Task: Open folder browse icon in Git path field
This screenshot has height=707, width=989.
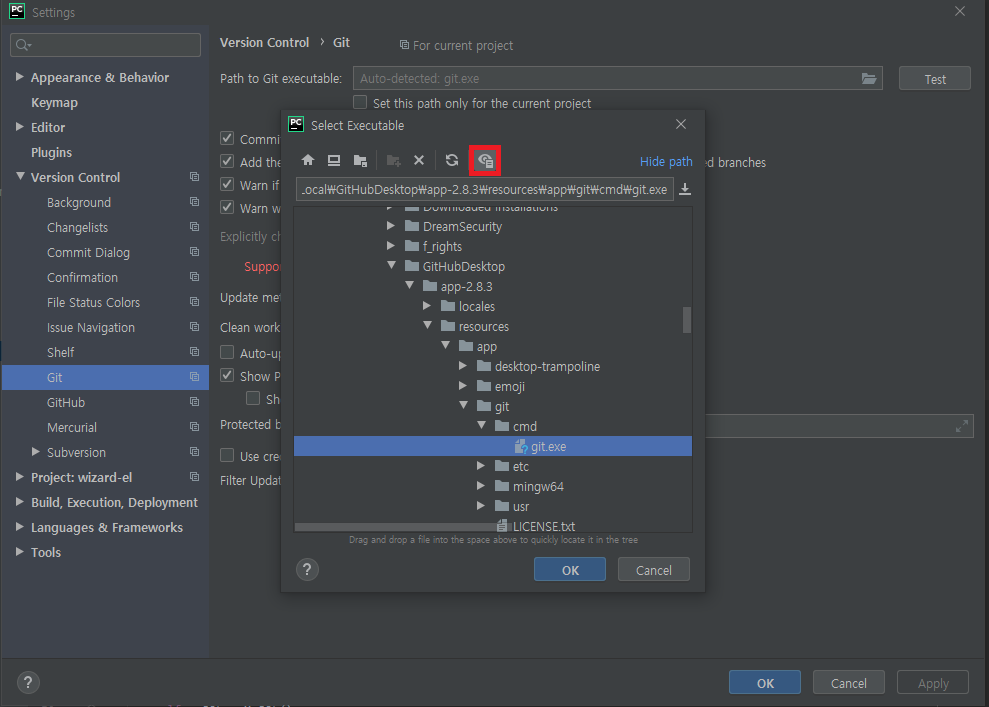Action: tap(869, 78)
